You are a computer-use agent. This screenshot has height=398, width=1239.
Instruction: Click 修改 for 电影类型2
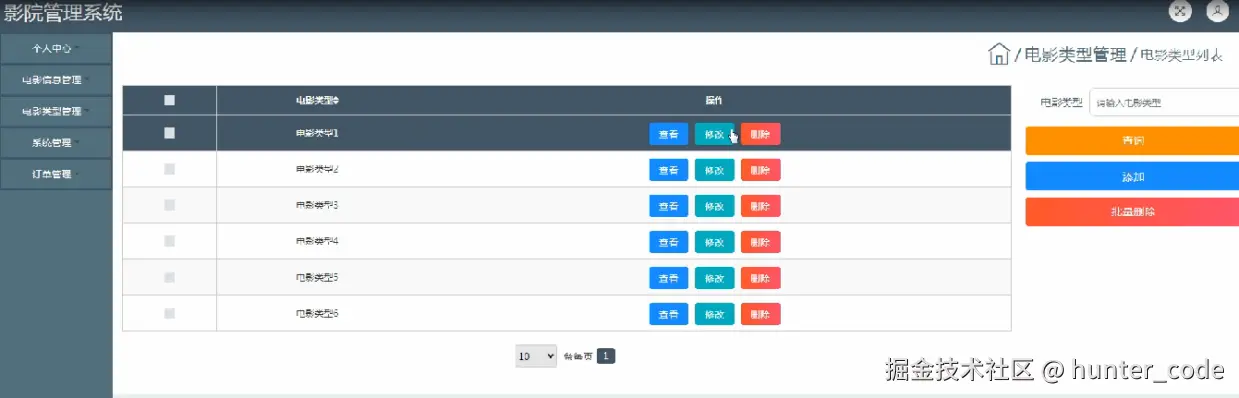tap(714, 170)
